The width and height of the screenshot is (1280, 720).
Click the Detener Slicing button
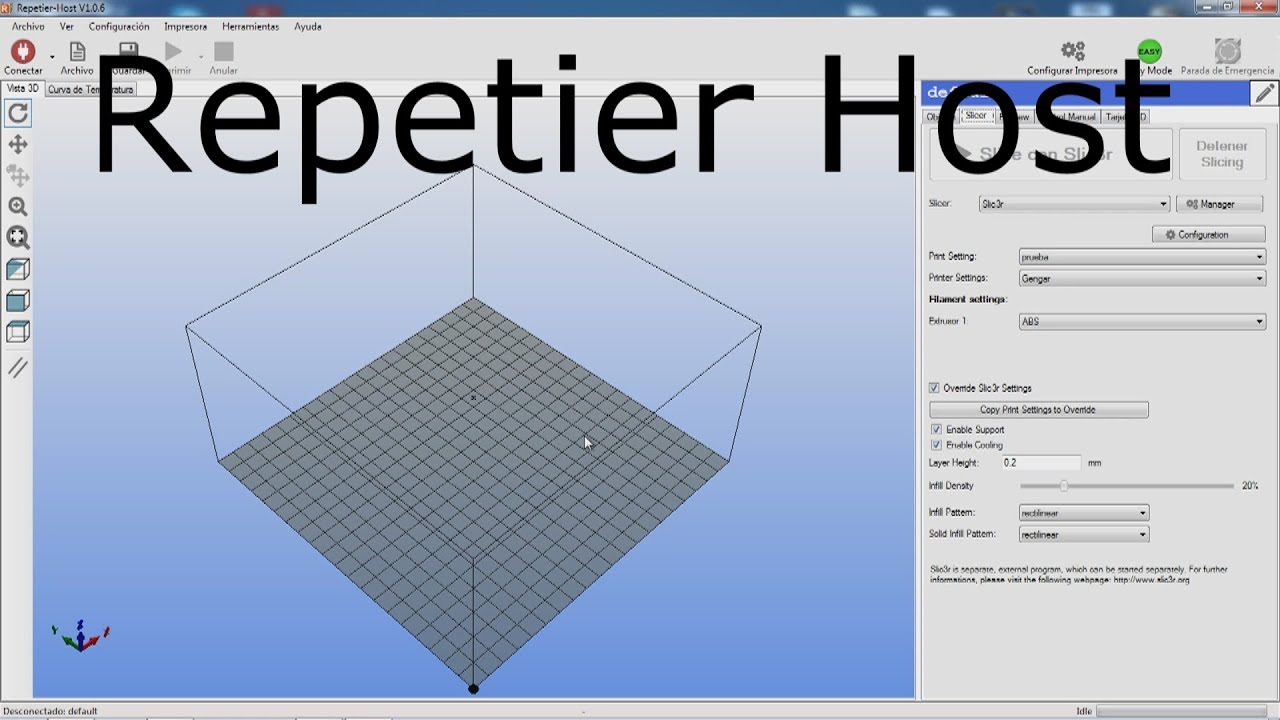1221,154
